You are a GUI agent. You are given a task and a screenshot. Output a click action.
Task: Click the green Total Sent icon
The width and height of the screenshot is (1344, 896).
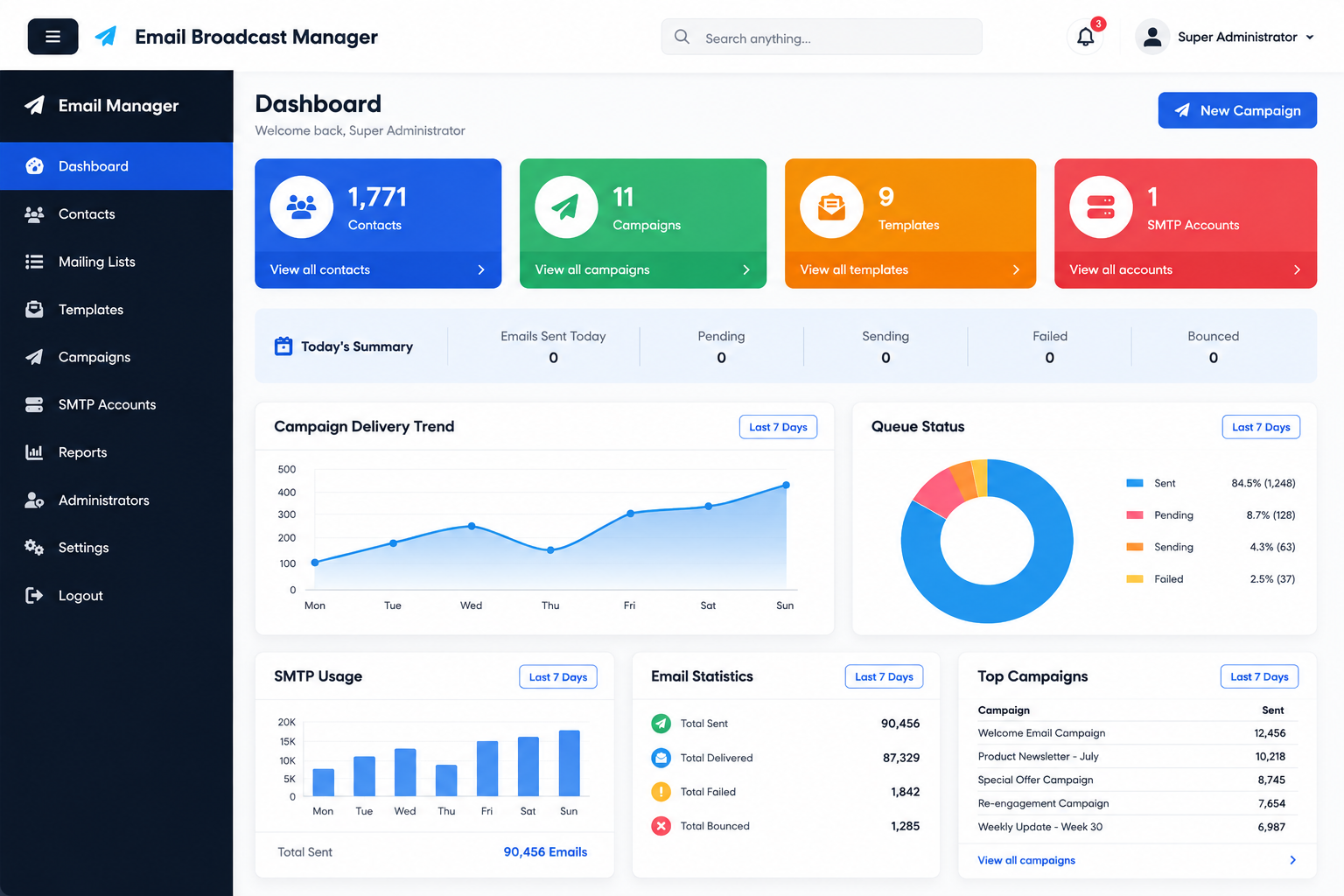(x=661, y=724)
